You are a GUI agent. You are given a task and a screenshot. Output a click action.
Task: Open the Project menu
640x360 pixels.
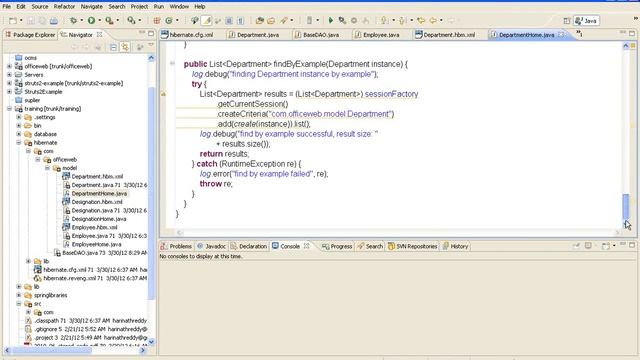coord(139,7)
